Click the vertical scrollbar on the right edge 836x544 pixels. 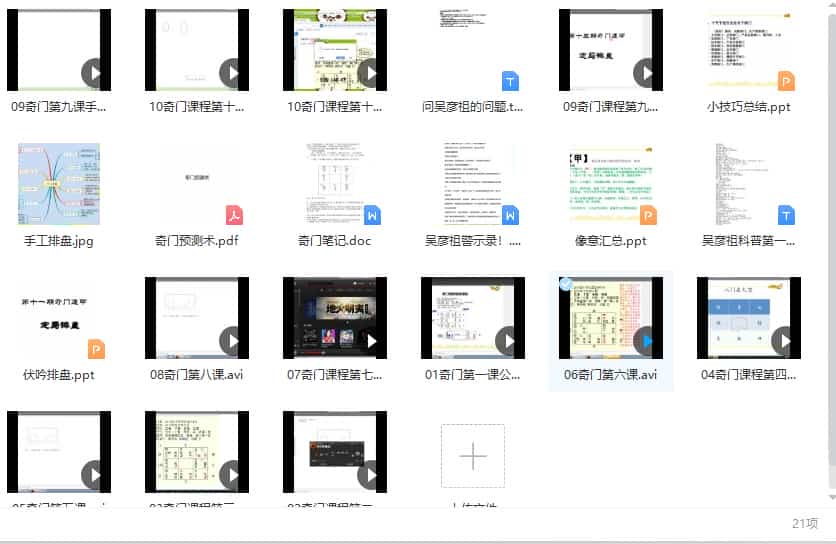pyautogui.click(x=831, y=250)
